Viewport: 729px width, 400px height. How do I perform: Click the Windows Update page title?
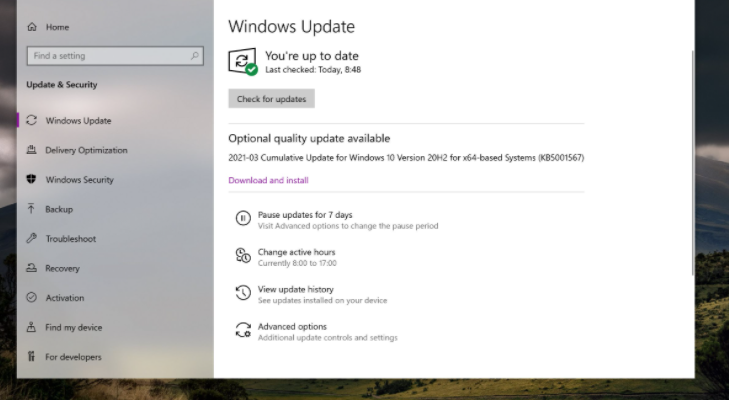(292, 27)
